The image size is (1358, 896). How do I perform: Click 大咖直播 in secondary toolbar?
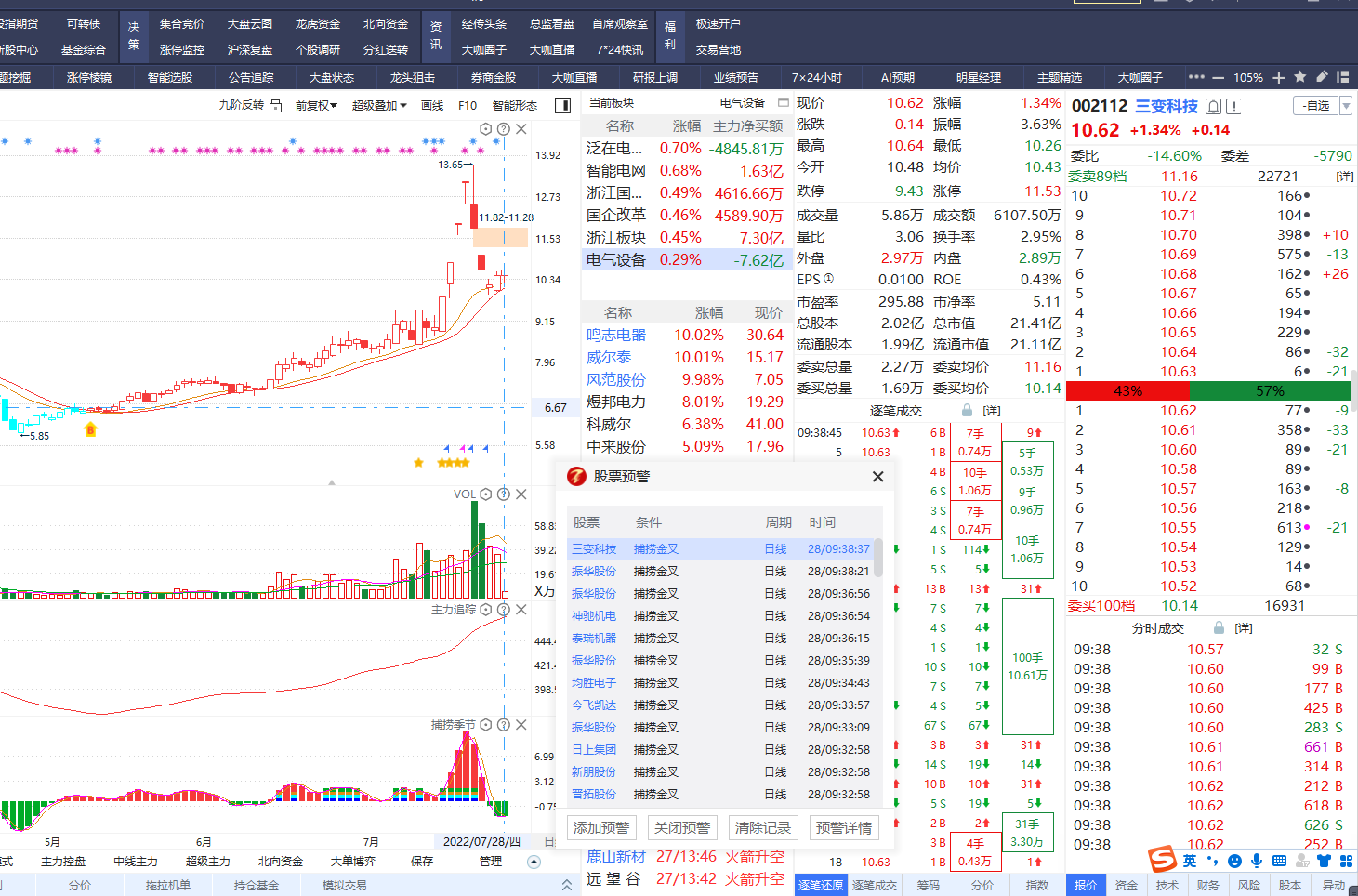pyautogui.click(x=574, y=78)
